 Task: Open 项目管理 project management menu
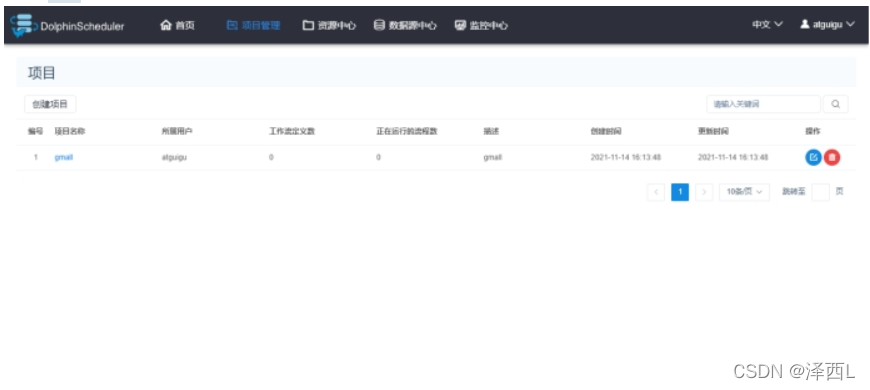[x=254, y=26]
